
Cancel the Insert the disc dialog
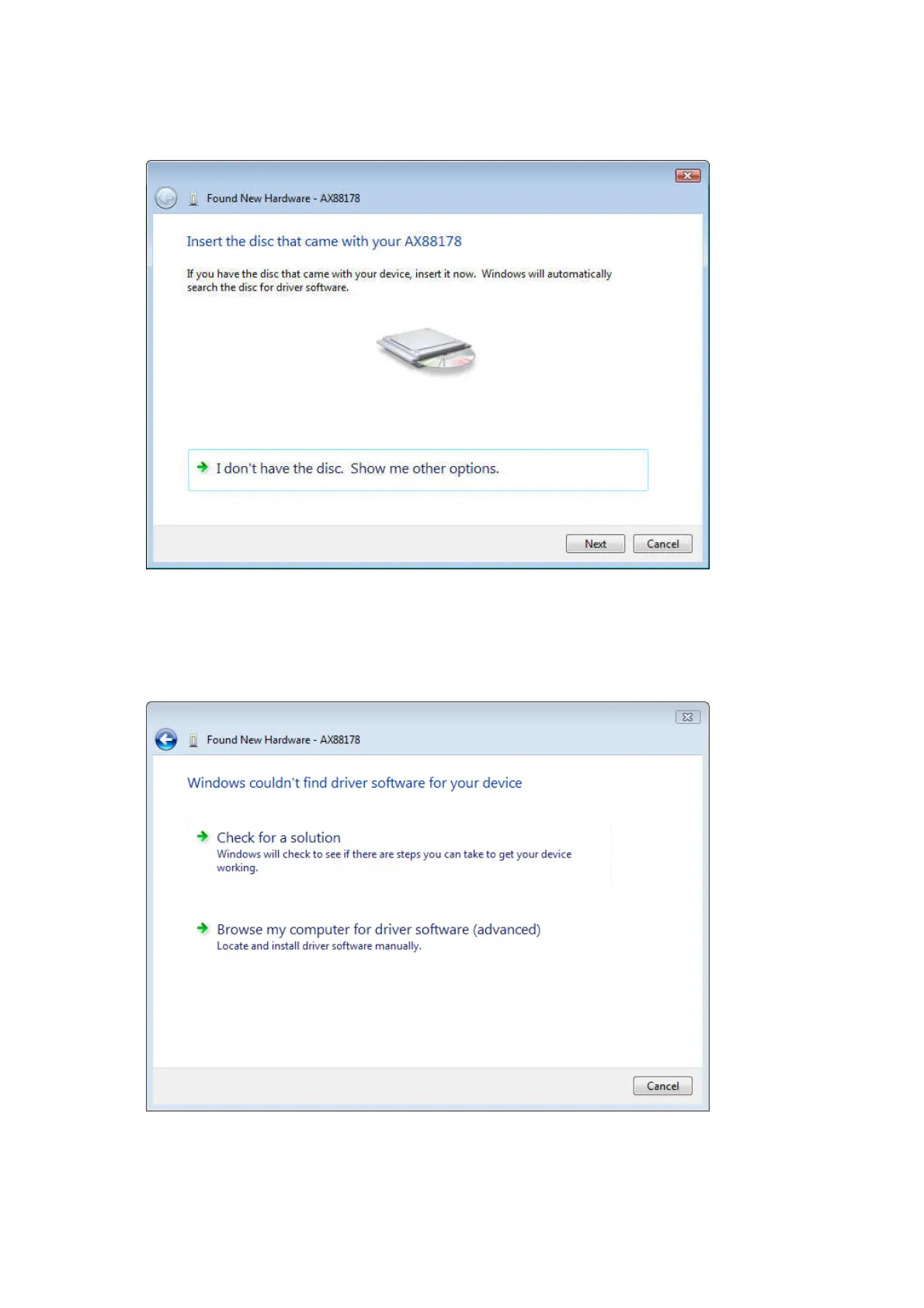coord(662,544)
